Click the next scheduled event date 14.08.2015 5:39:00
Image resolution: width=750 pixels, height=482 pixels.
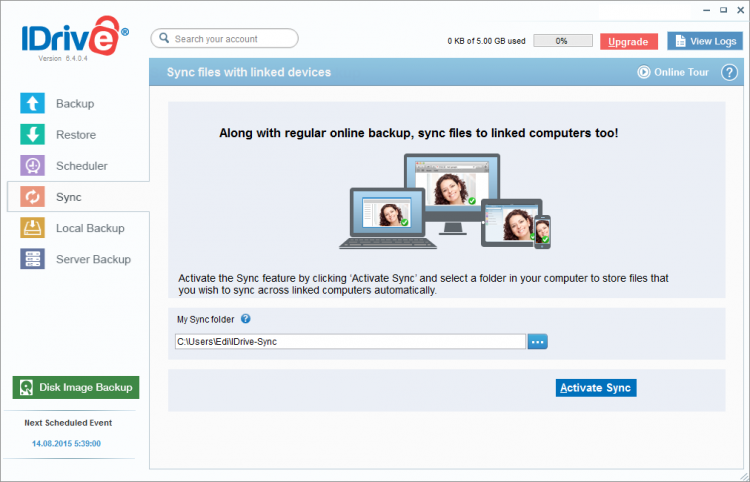pos(66,444)
